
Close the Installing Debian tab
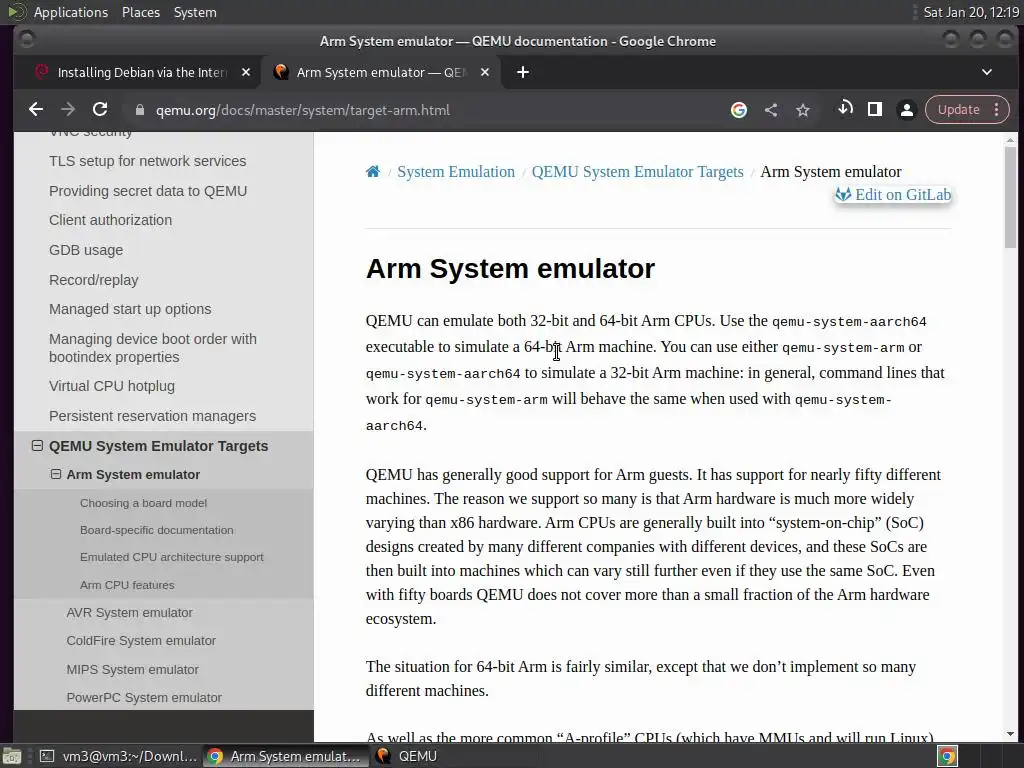point(246,72)
